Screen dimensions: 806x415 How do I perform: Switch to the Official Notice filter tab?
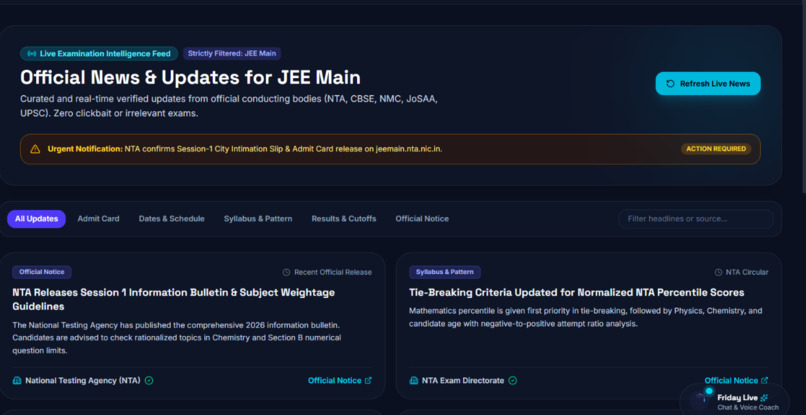click(422, 219)
